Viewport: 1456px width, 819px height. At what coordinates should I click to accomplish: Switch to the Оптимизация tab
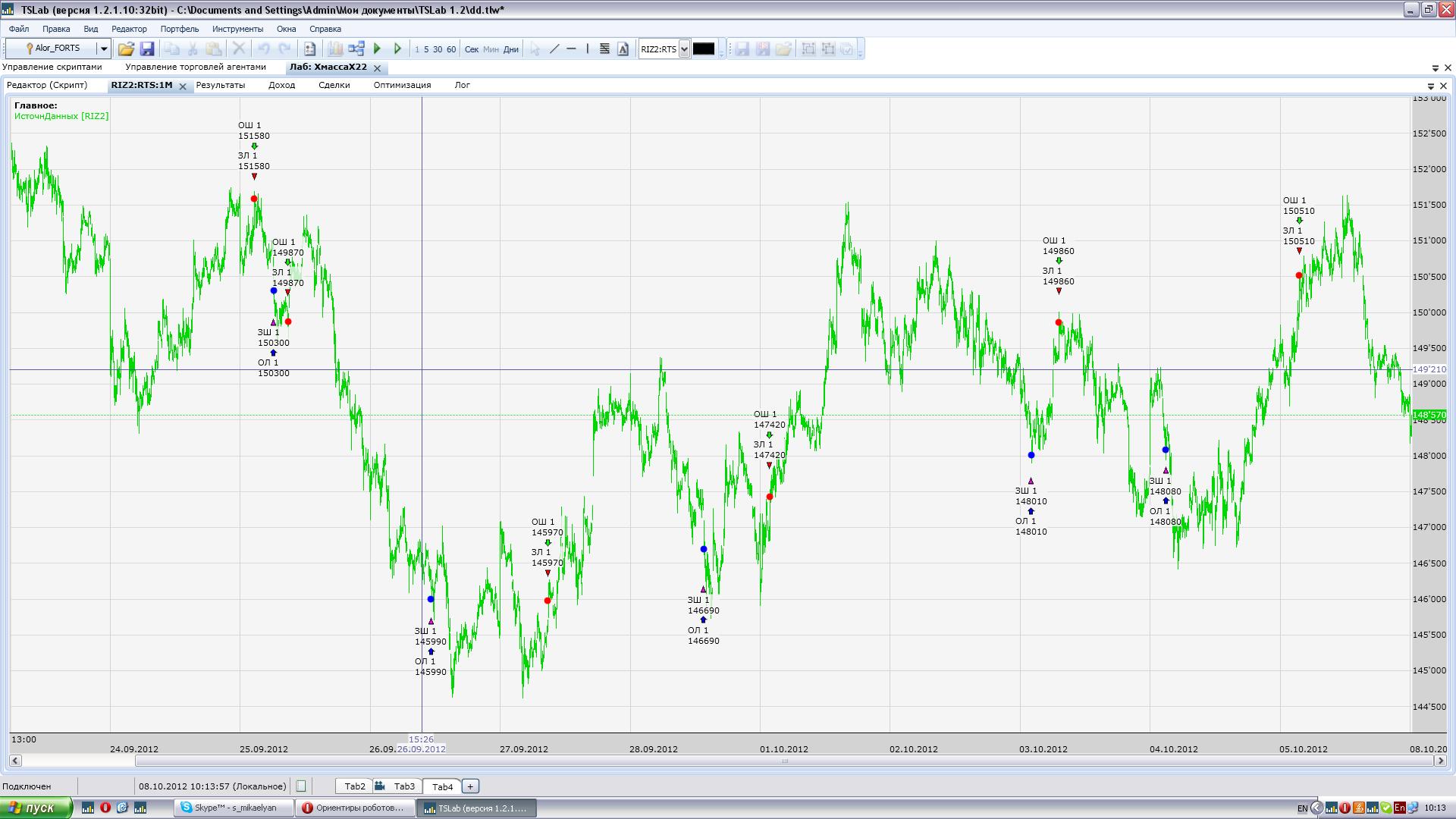[402, 85]
